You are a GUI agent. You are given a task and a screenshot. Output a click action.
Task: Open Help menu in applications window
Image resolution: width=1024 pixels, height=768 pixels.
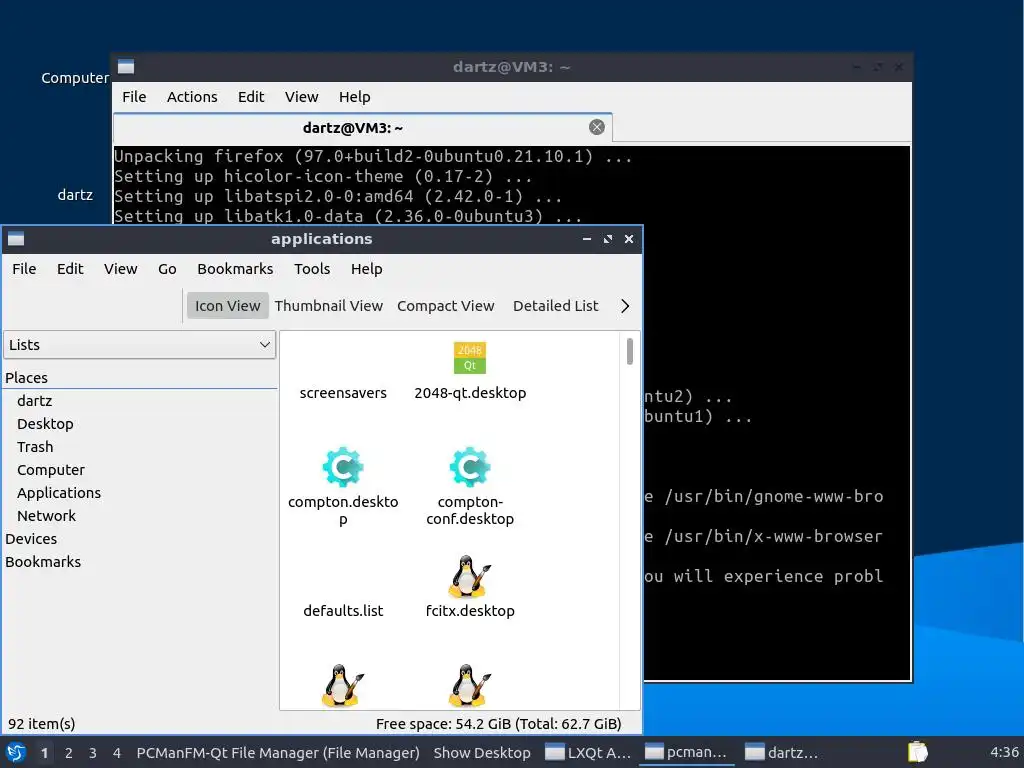pos(366,268)
